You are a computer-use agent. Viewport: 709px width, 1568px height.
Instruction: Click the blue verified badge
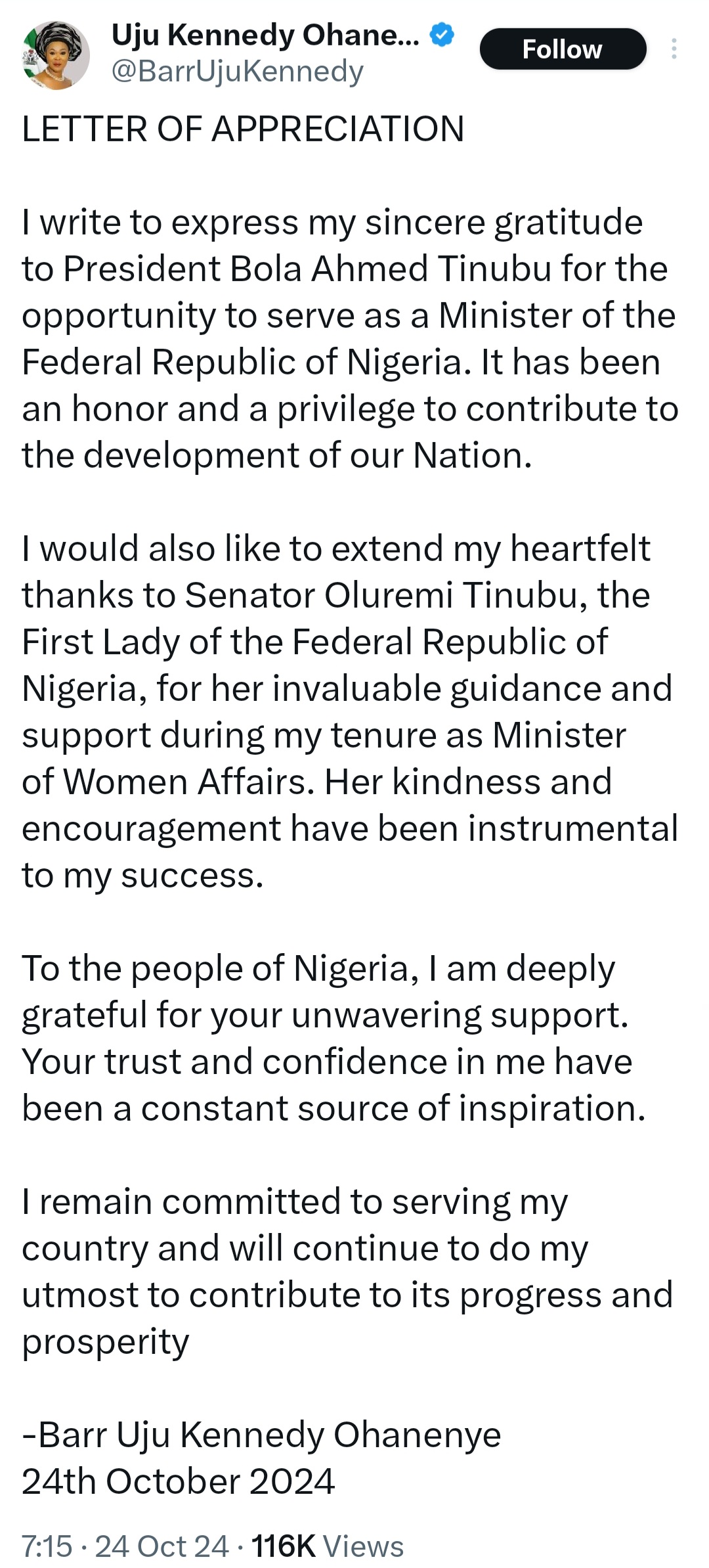pos(442,35)
